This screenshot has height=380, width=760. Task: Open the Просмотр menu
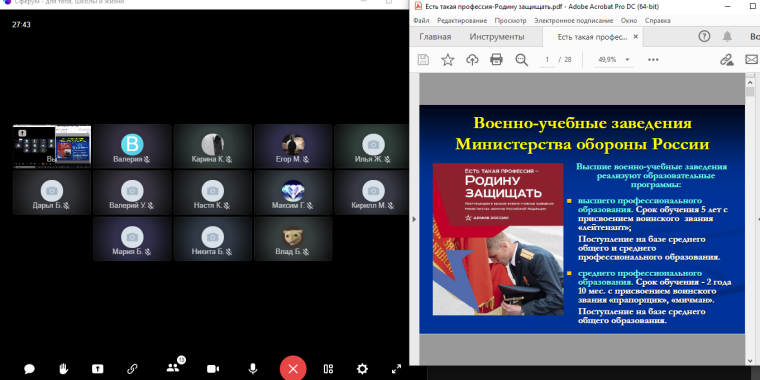[510, 21]
